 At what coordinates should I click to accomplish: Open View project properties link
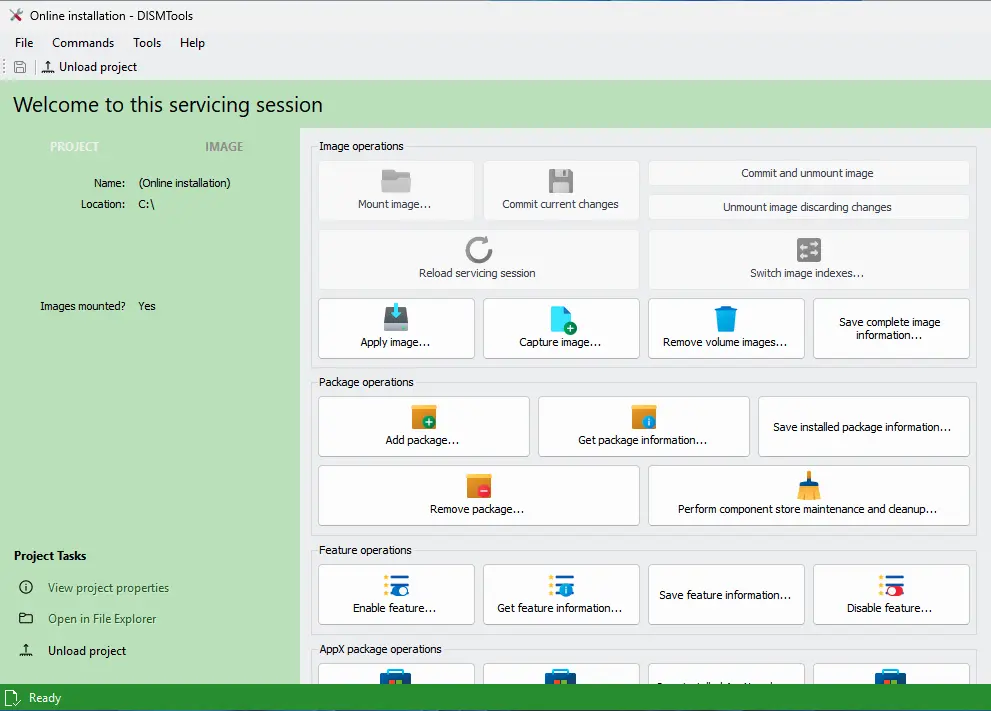[109, 588]
